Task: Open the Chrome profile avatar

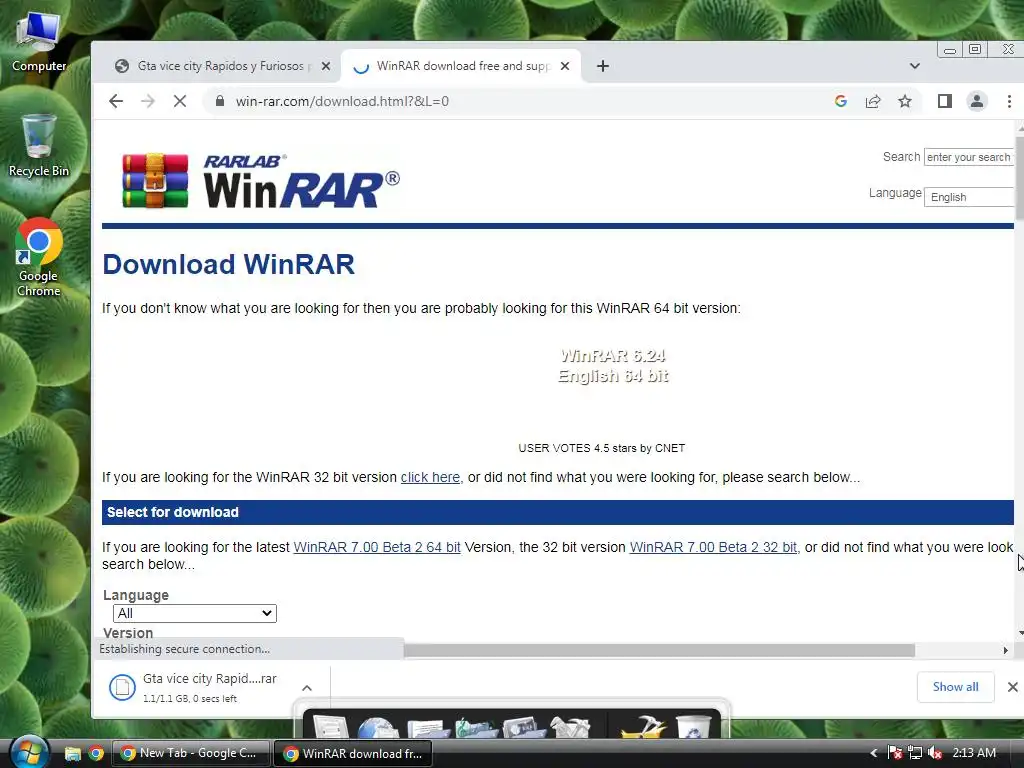Action: click(976, 101)
